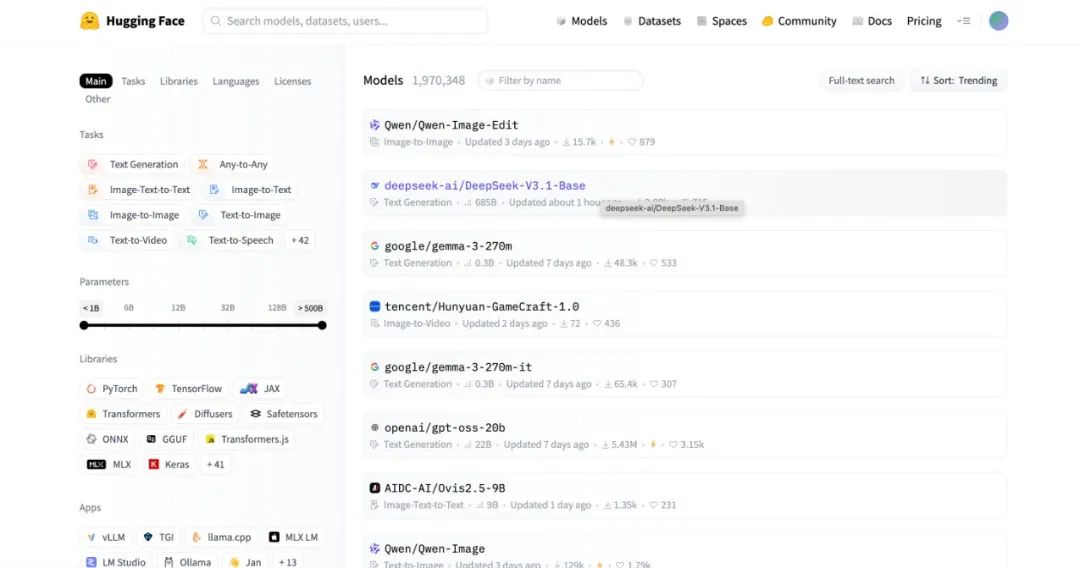Click the Google icon beside gemma-3-270m-it
This screenshot has width=1080, height=568.
(375, 368)
